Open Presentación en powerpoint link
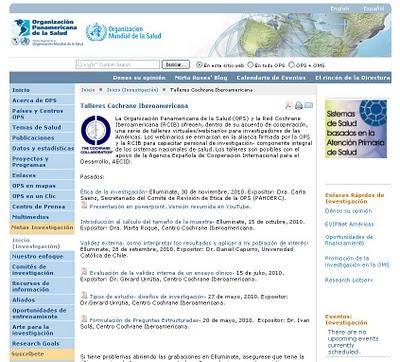Screen dimensions: 400x362 coord(128,207)
